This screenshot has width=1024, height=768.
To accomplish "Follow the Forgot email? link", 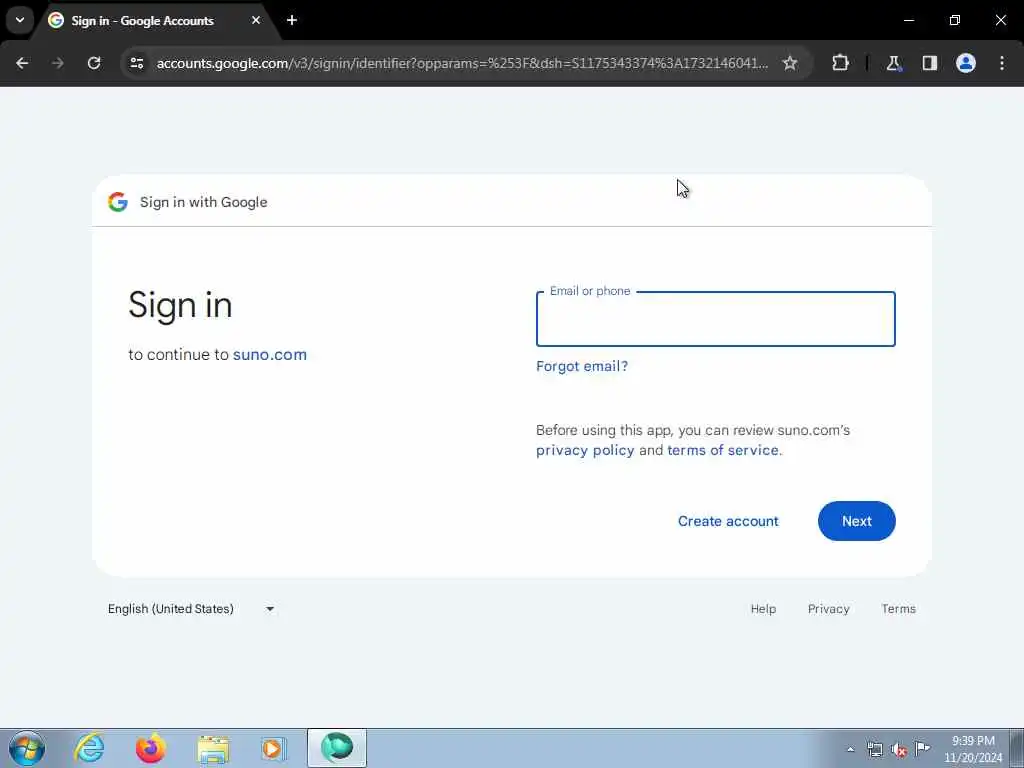I will click(x=582, y=366).
